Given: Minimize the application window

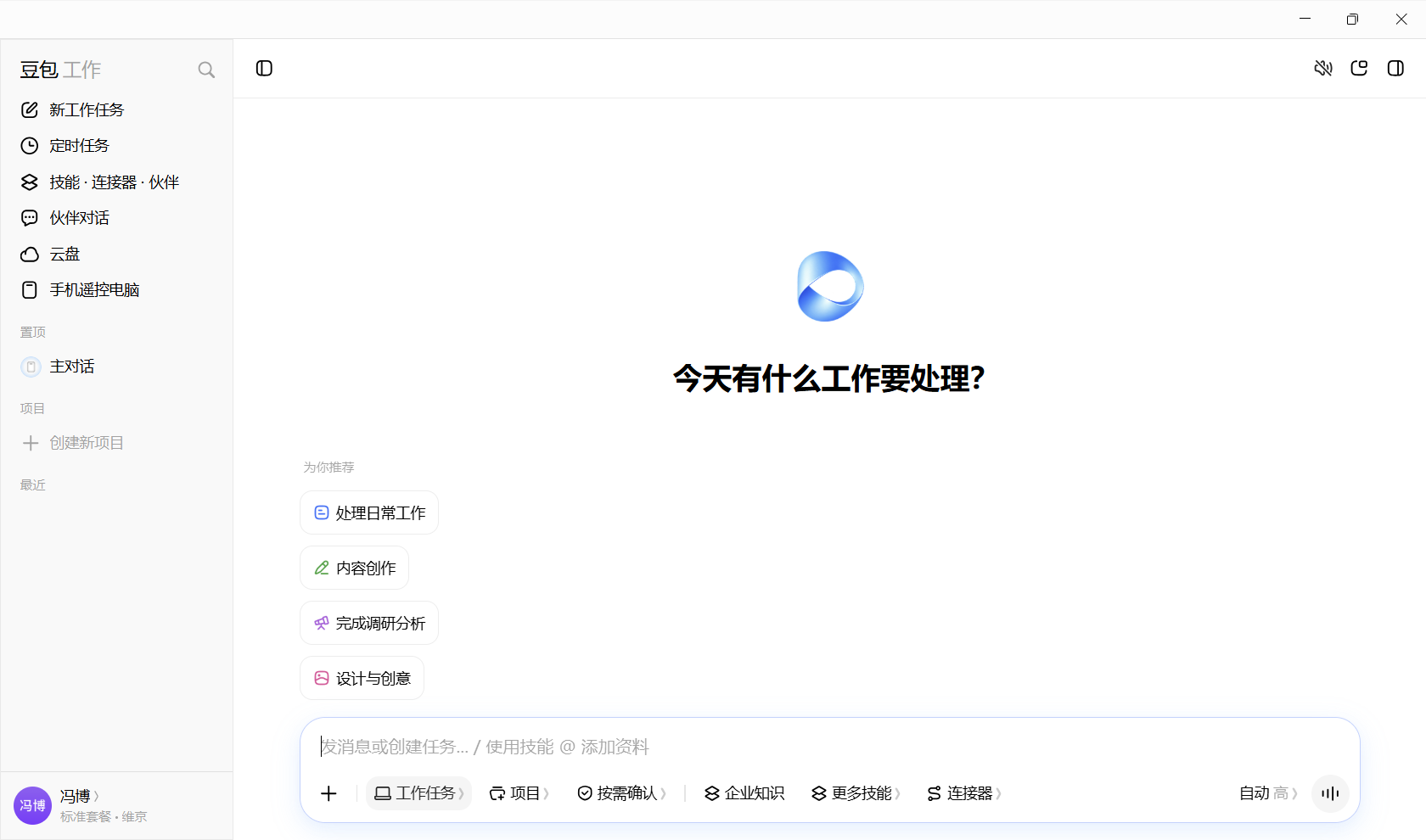Looking at the screenshot, I should (1305, 19).
